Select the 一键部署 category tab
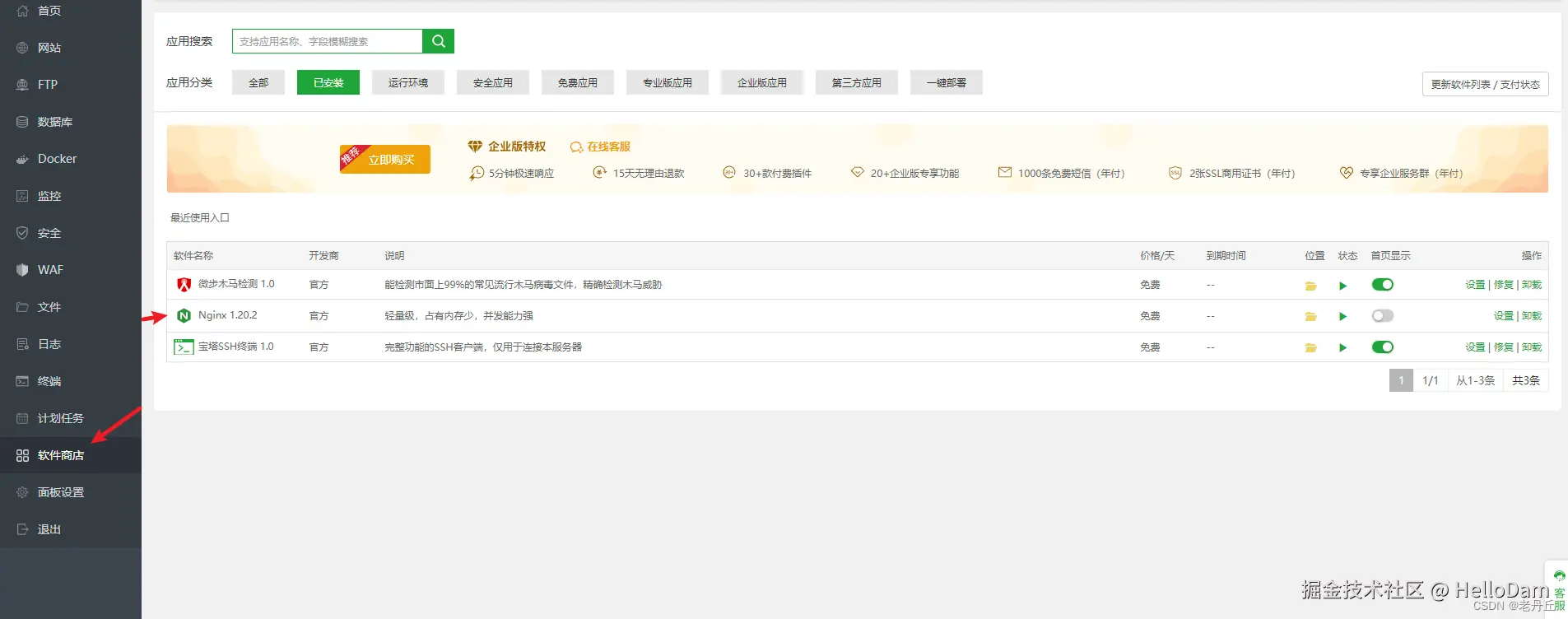This screenshot has width=1568, height=619. [947, 82]
